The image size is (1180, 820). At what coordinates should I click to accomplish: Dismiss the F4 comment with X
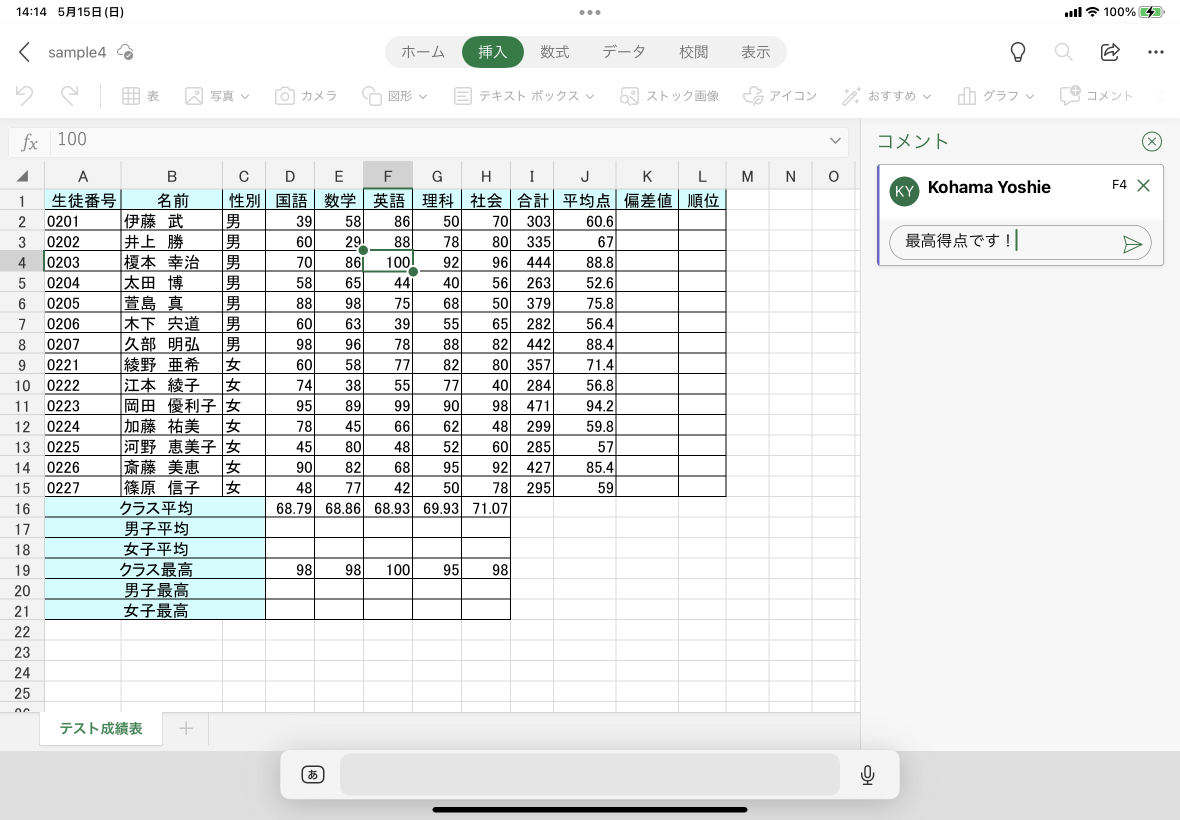1143,186
